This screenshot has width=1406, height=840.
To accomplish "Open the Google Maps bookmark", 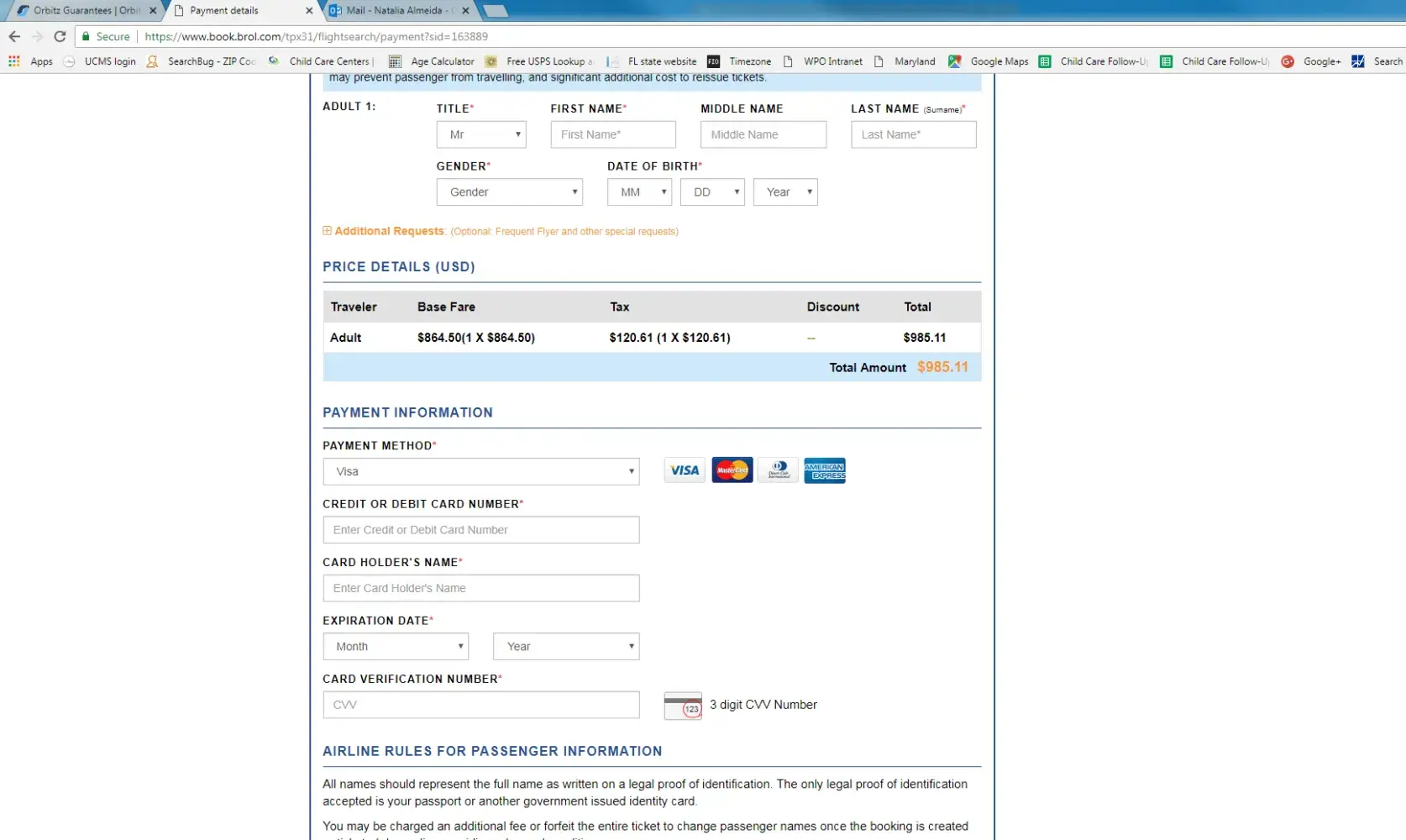I will [x=989, y=61].
